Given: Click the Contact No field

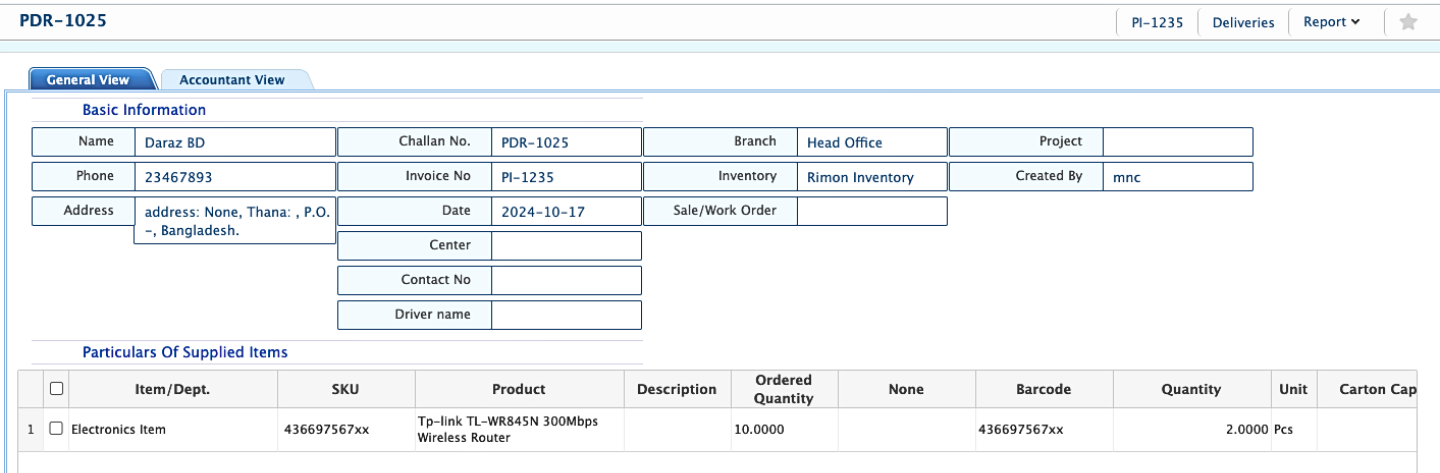Looking at the screenshot, I should (566, 280).
